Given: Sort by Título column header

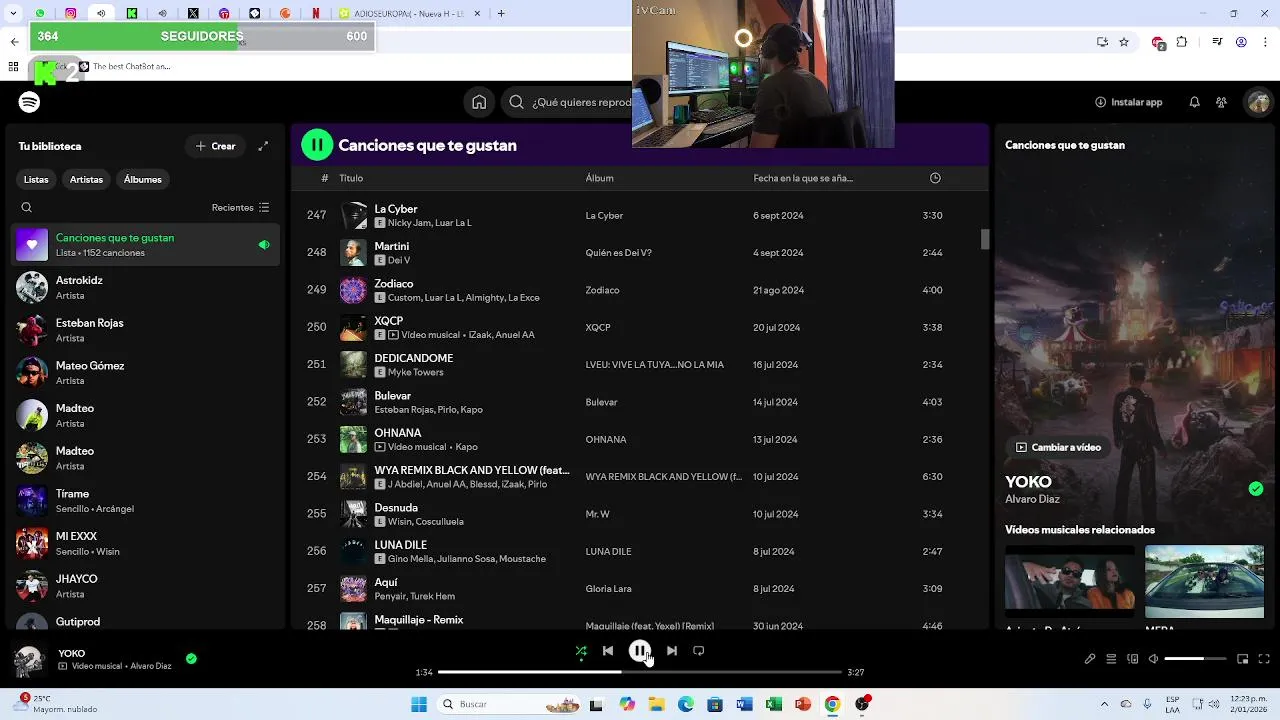Looking at the screenshot, I should coord(351,178).
